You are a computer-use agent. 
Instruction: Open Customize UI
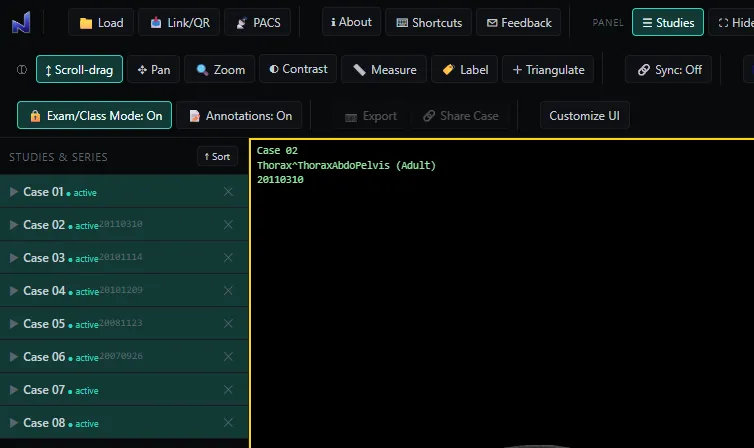(x=584, y=115)
